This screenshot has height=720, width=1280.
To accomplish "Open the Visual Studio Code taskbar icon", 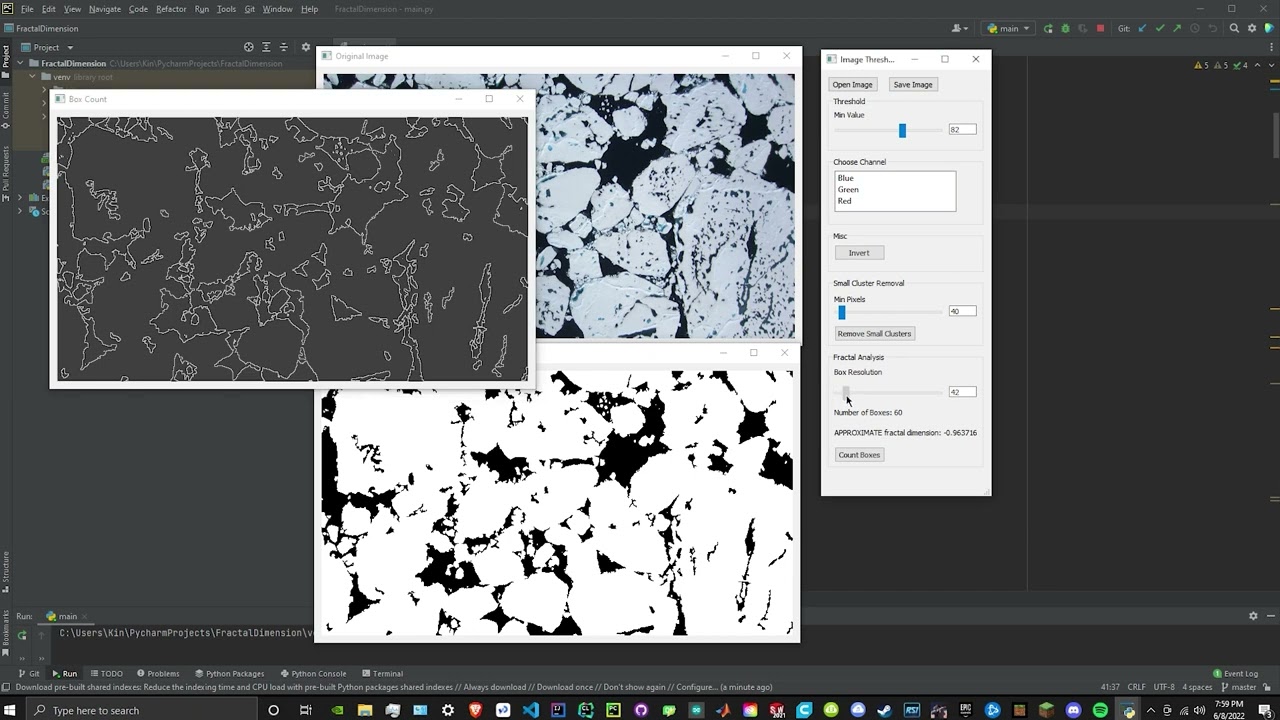I will 530,710.
